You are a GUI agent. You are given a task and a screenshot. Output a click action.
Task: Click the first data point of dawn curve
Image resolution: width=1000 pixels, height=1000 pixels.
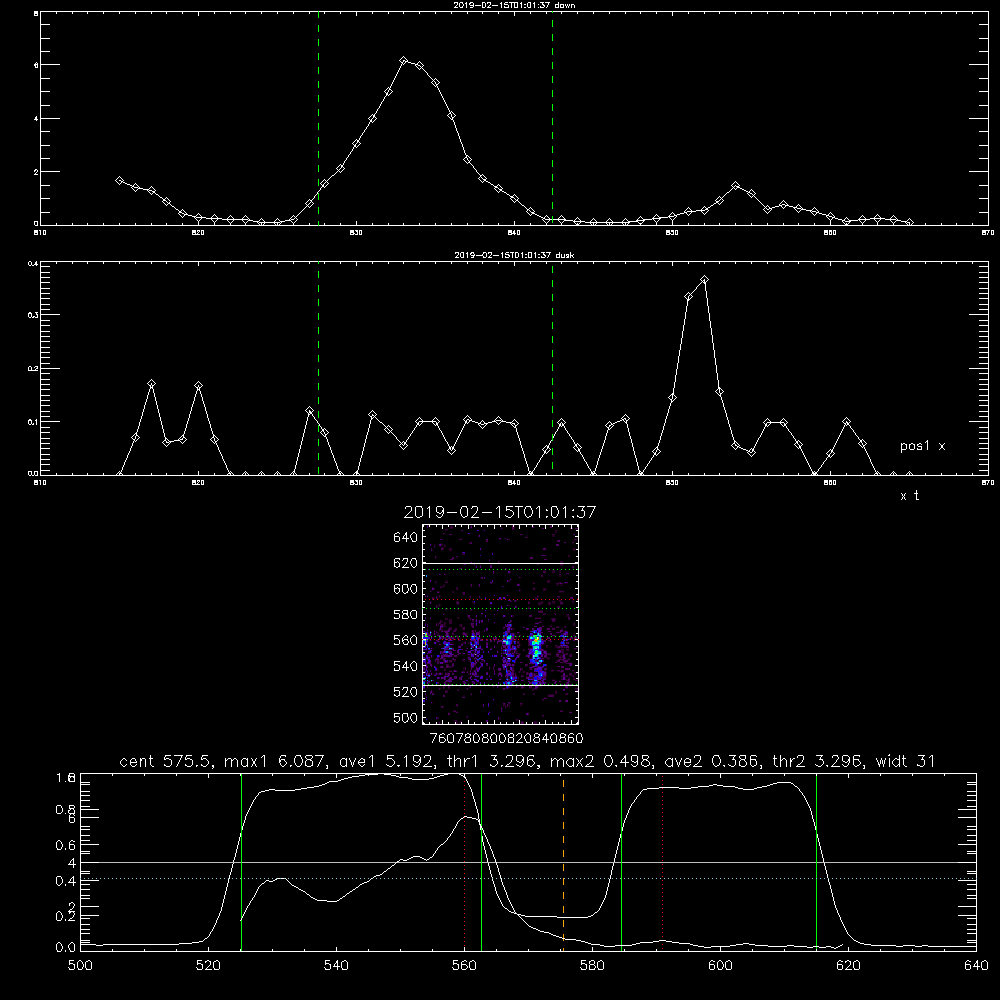119,180
